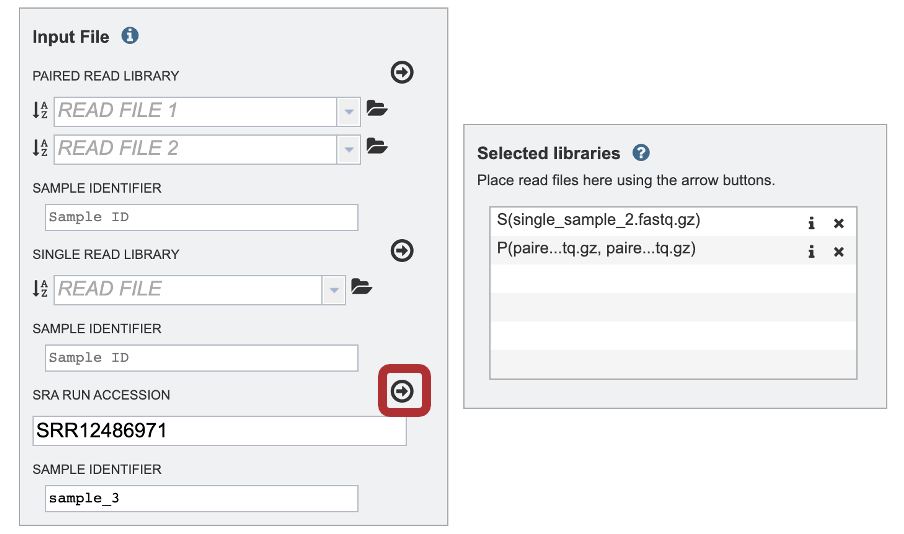The height and width of the screenshot is (534, 904).
Task: Click the sample_3 identifier field
Action: [202, 498]
